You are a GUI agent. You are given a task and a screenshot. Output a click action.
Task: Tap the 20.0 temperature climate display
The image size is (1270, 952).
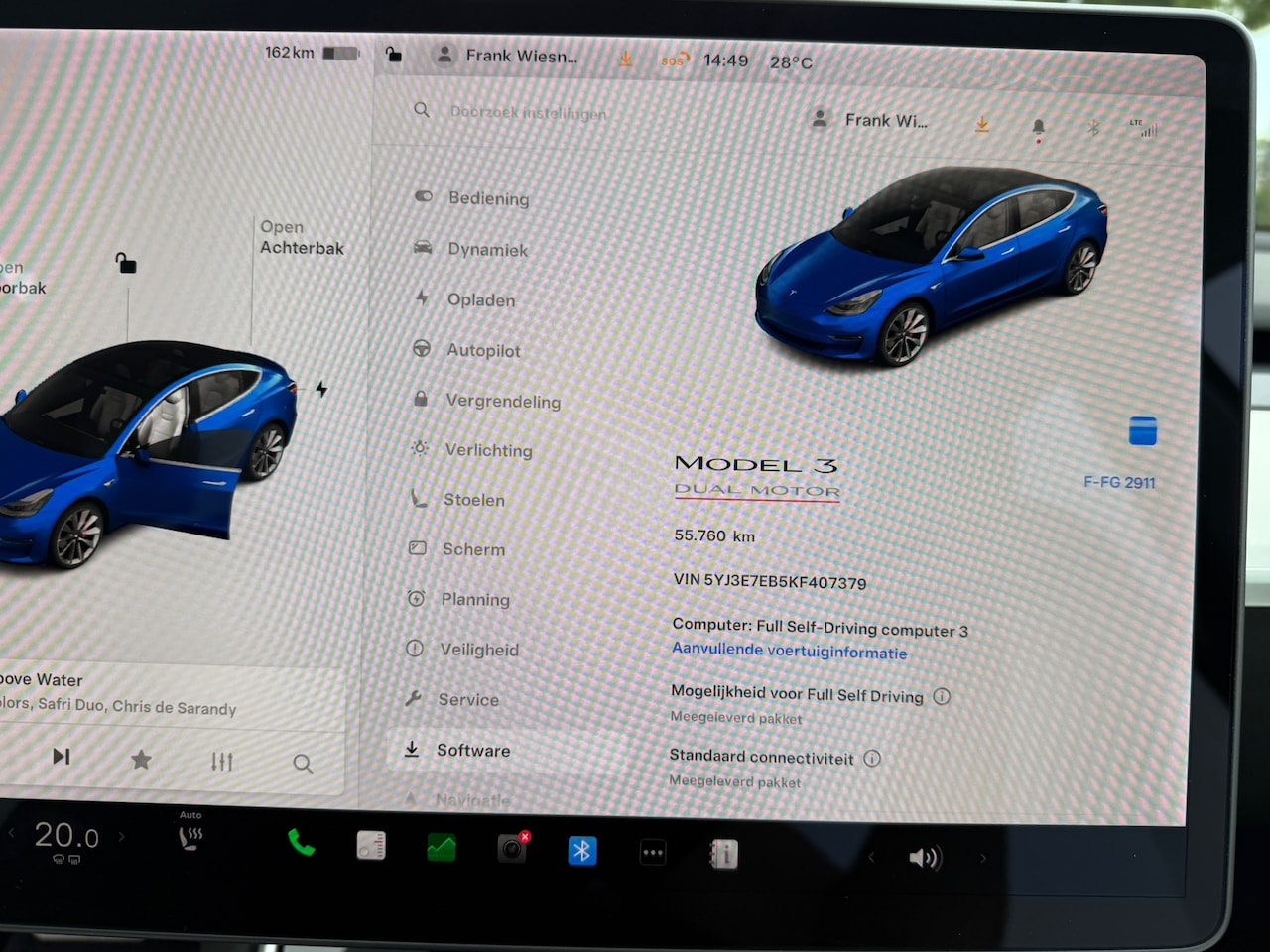tap(66, 836)
